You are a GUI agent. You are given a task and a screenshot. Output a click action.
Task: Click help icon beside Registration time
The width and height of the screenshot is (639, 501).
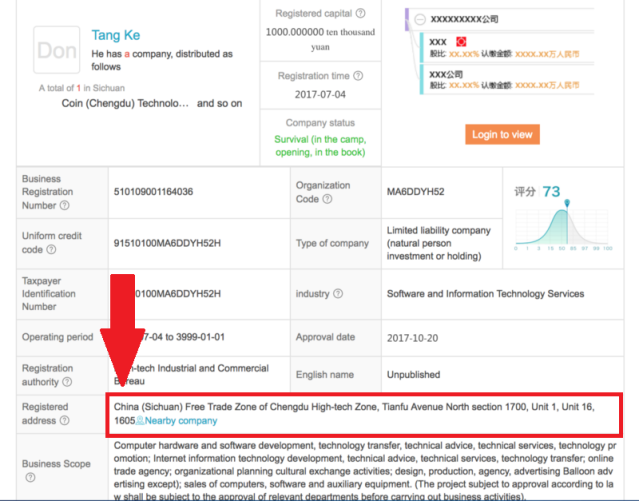point(360,74)
